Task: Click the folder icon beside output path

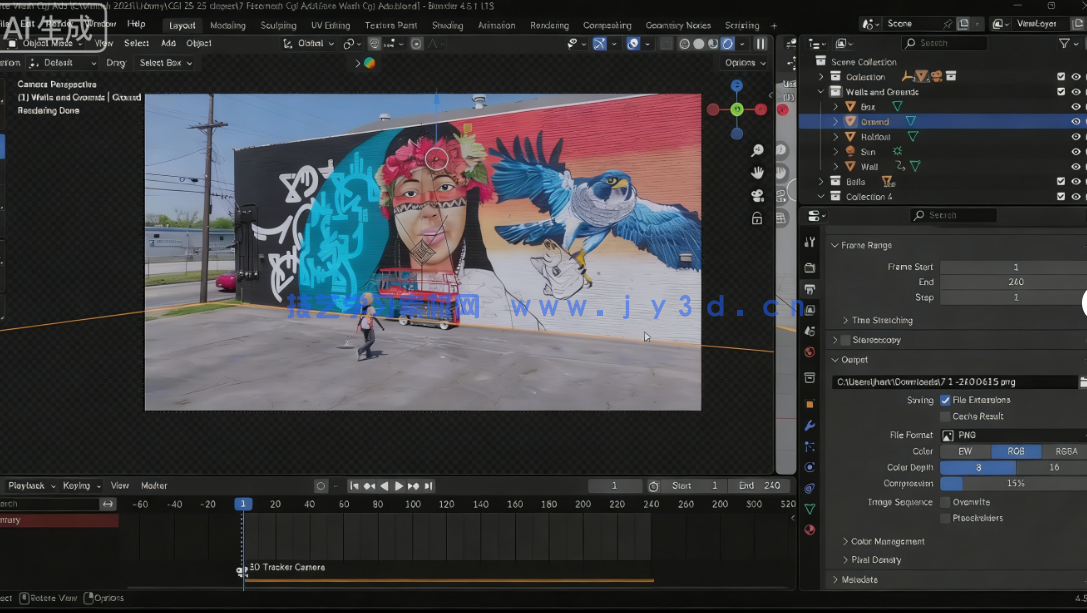Action: (x=1082, y=382)
